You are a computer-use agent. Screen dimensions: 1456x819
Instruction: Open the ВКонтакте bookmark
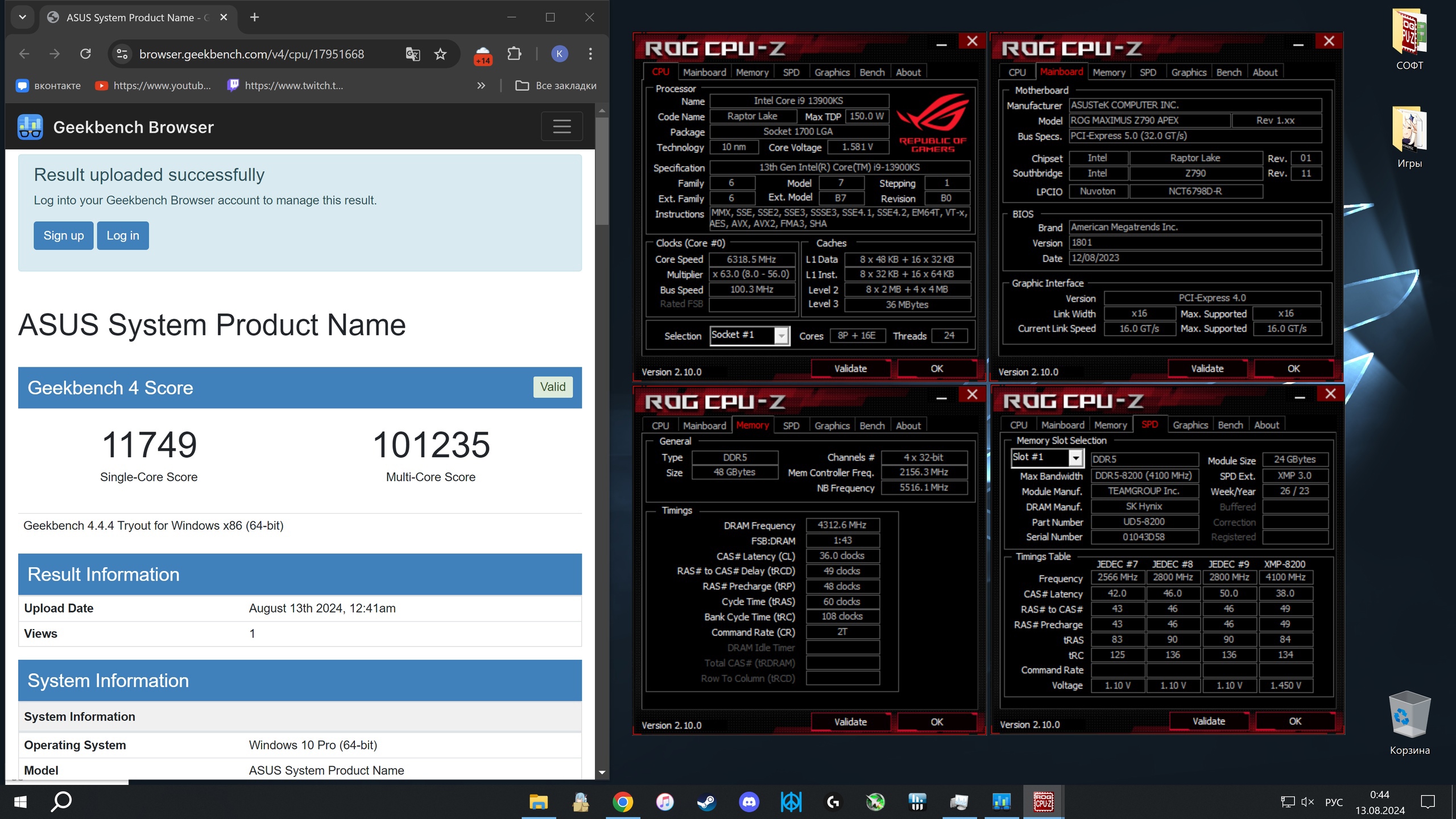(x=48, y=85)
